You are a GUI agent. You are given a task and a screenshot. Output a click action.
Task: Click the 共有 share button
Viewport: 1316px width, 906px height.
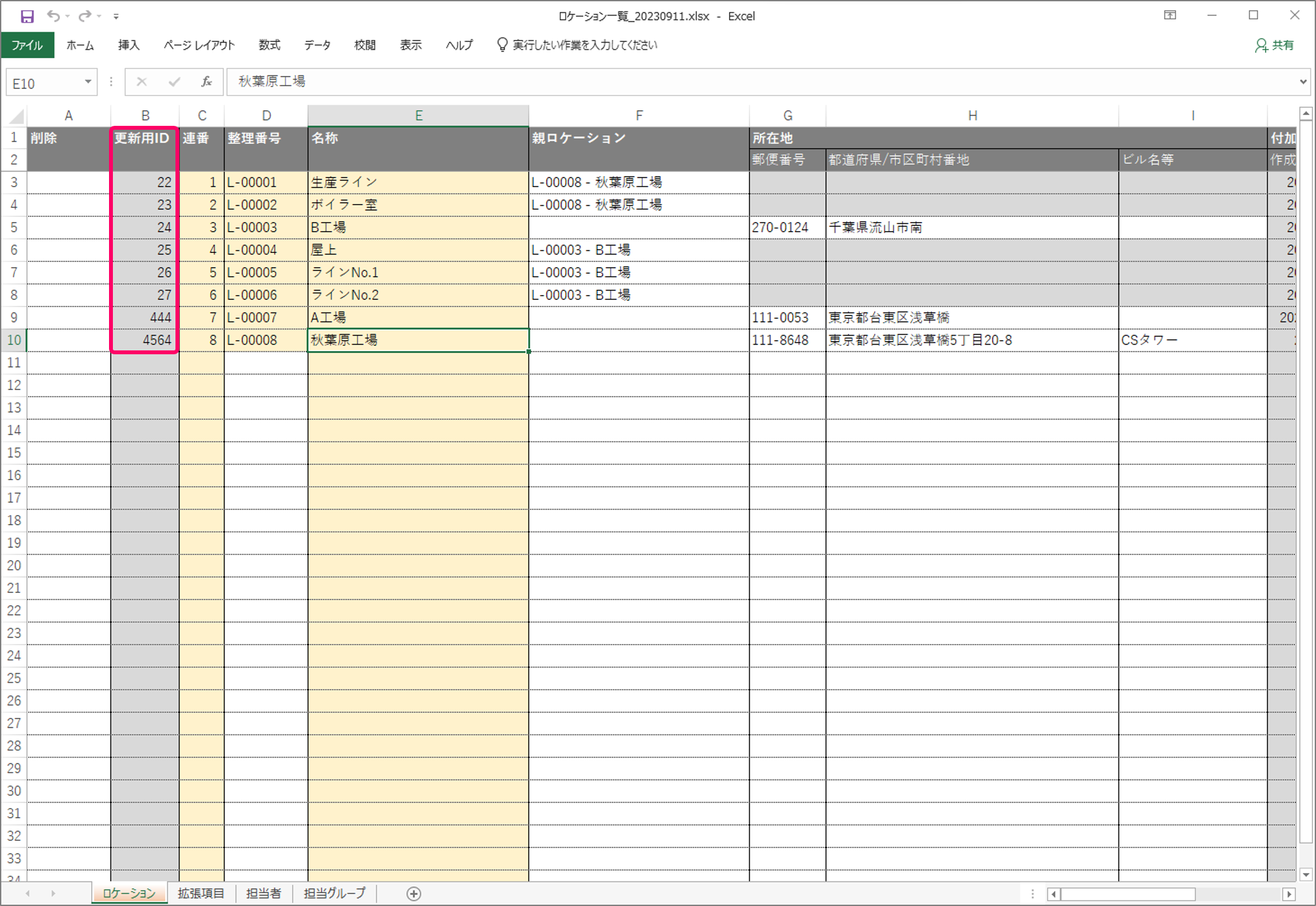[x=1275, y=45]
